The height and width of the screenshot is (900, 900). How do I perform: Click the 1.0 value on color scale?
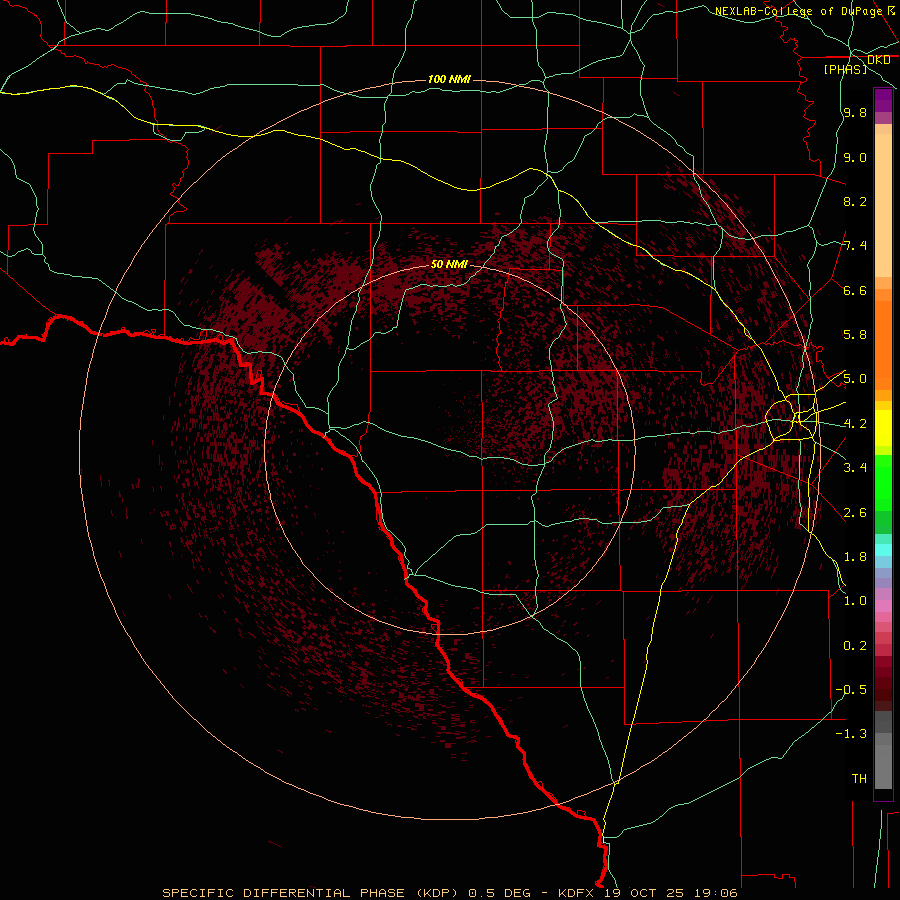tap(855, 601)
